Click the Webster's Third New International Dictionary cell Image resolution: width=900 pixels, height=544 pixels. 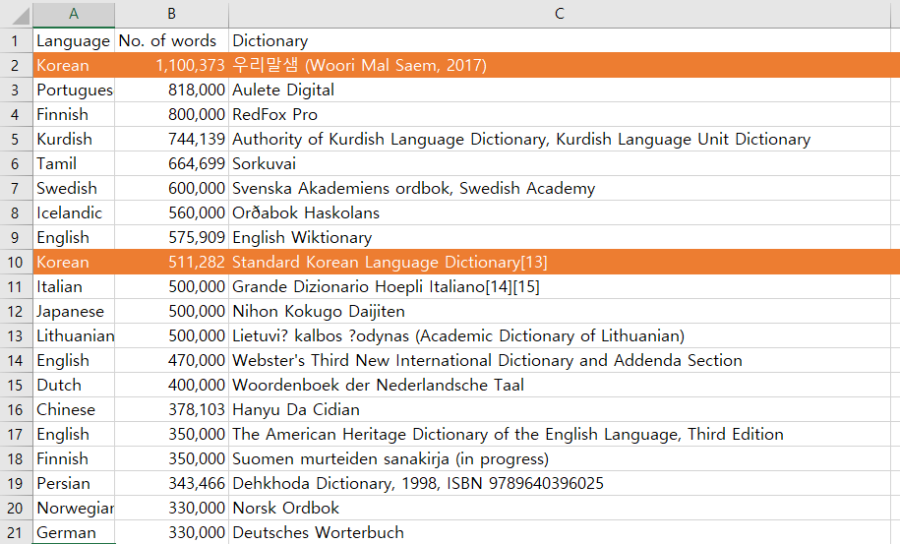pyautogui.click(x=559, y=360)
